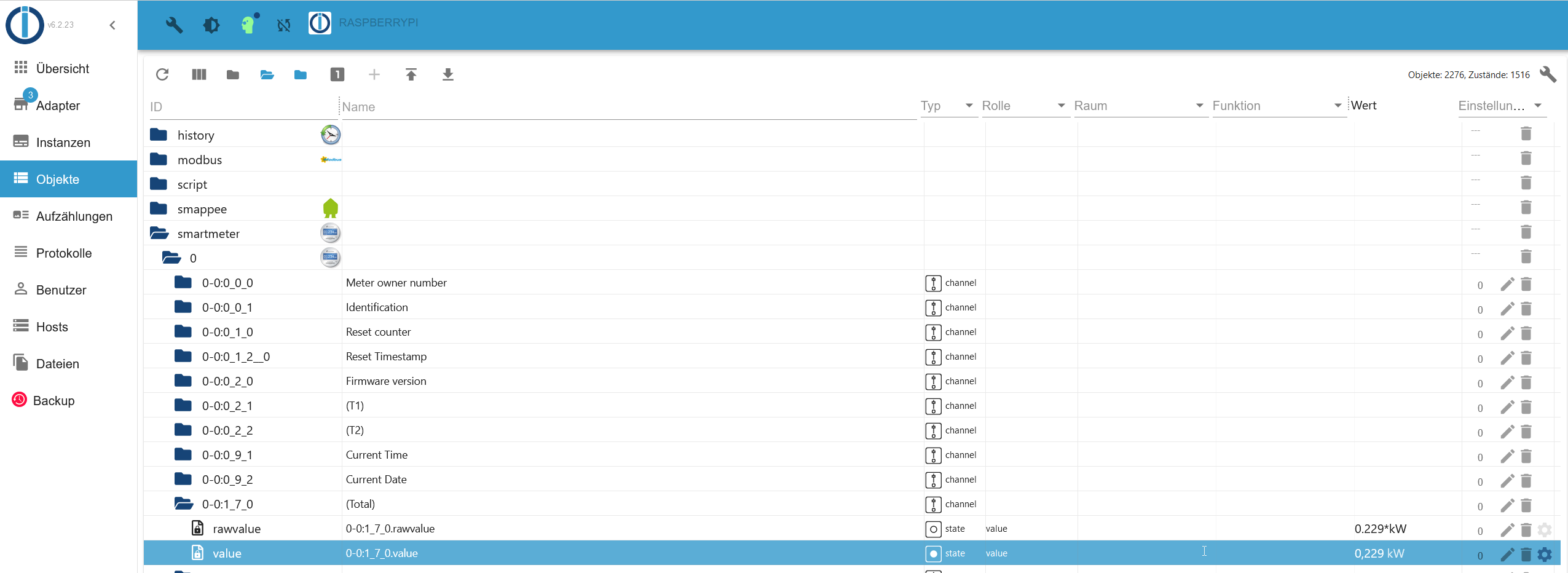Click the expert mode head icon
The width and height of the screenshot is (1568, 573).
click(x=248, y=24)
